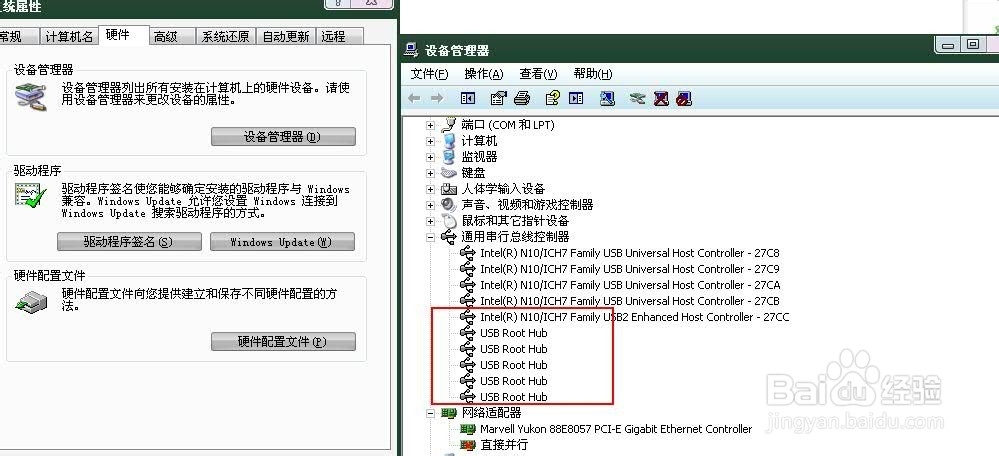Select the 鼠标和其它指针设备 mouse icon
999x456 pixels.
(450, 220)
